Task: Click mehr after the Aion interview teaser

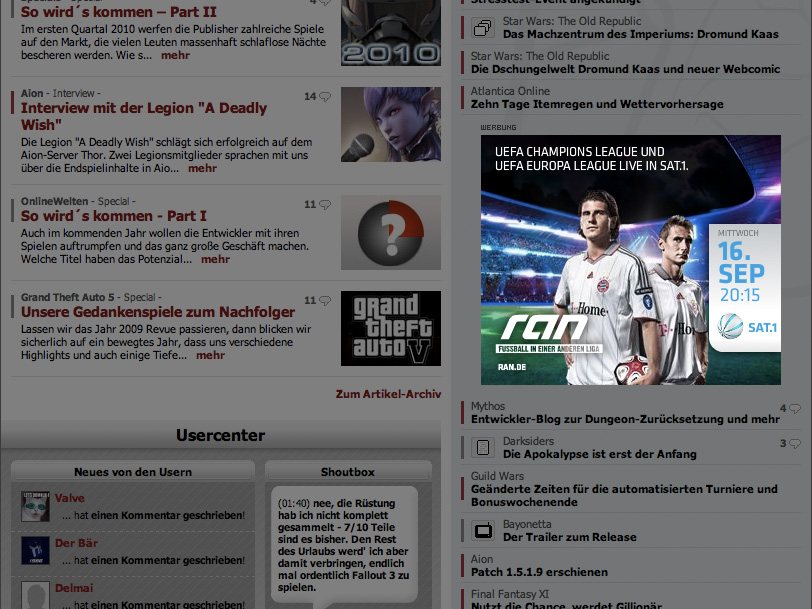Action: (202, 168)
